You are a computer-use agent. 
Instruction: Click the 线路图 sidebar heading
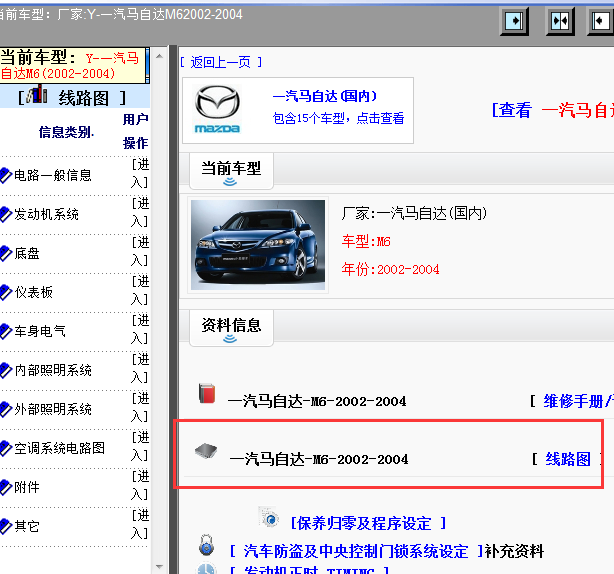pyautogui.click(x=83, y=97)
